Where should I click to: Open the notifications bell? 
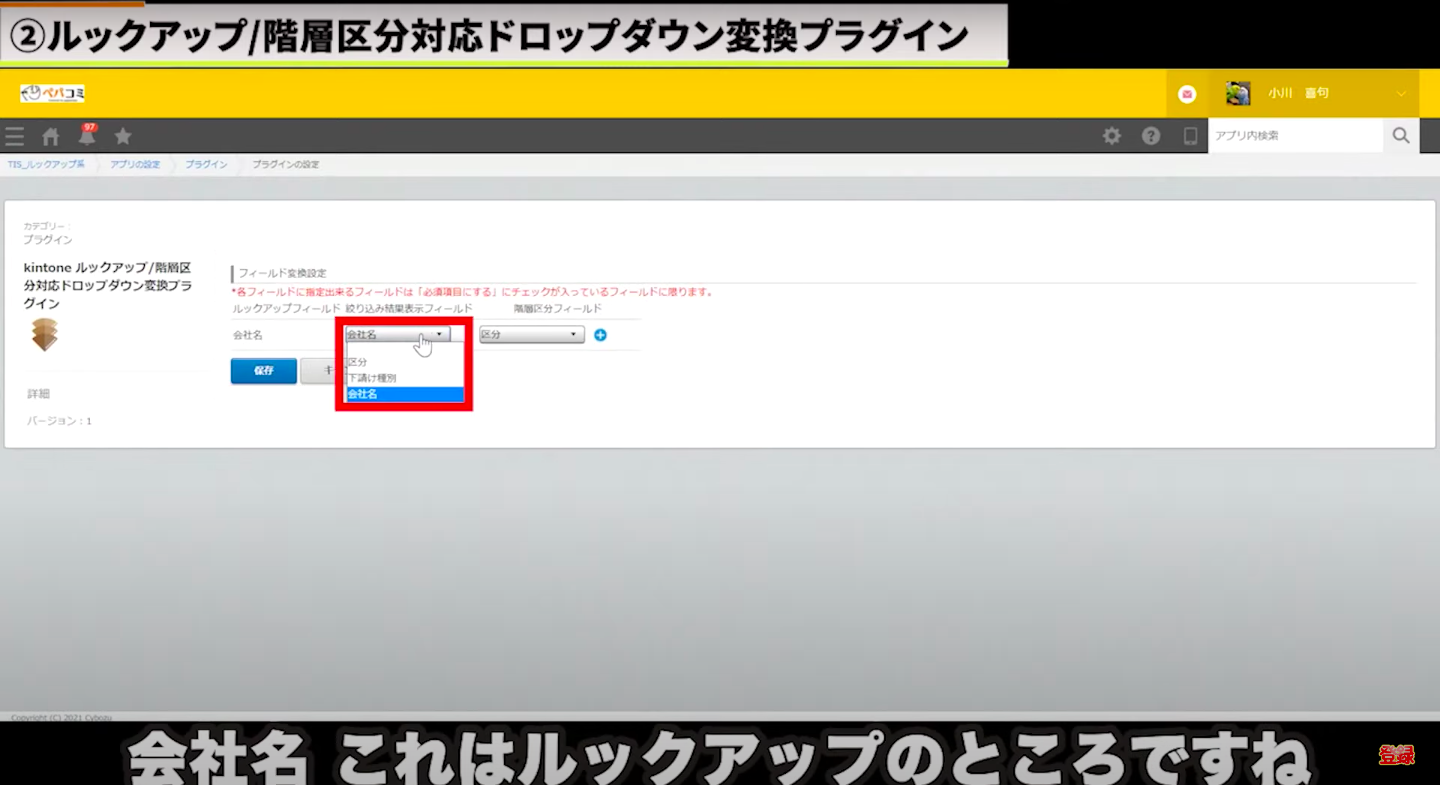click(87, 137)
